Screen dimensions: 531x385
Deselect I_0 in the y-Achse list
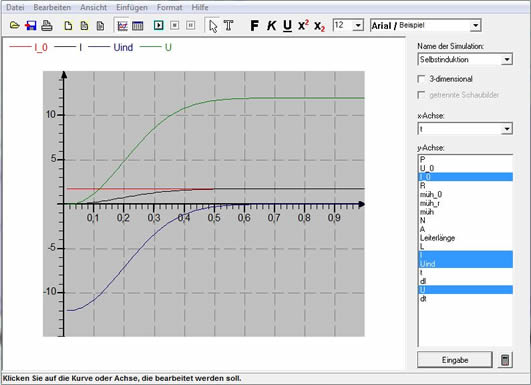coord(465,177)
